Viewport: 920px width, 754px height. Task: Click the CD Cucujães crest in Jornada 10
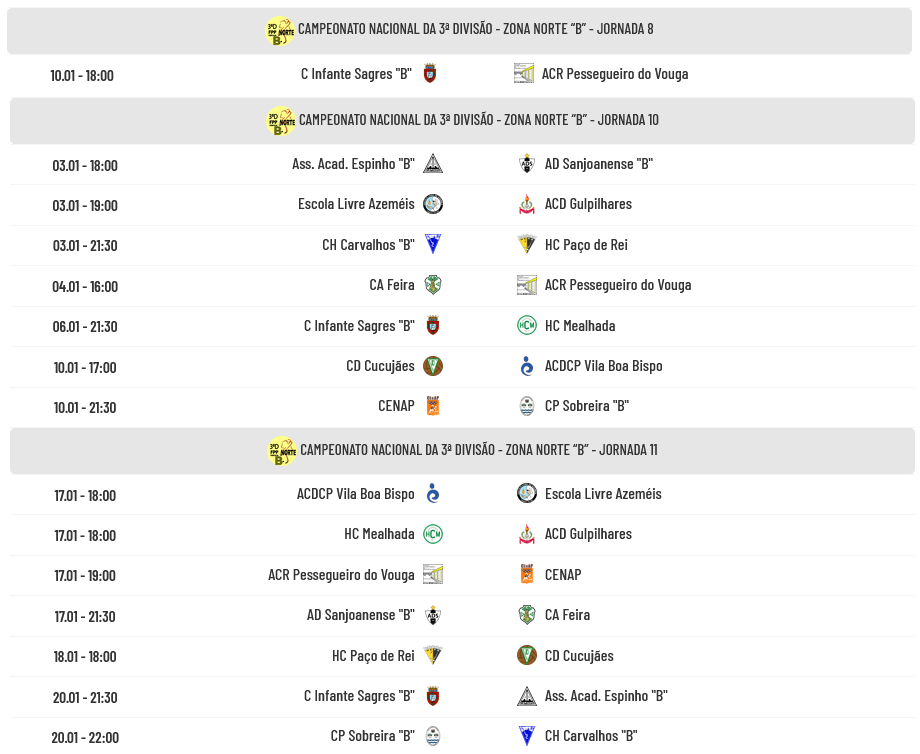(433, 366)
